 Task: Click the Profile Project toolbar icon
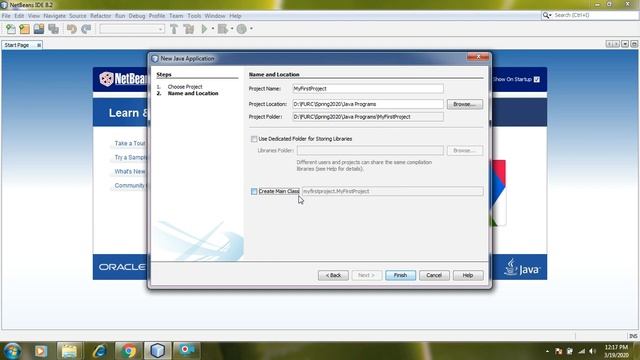(242, 29)
